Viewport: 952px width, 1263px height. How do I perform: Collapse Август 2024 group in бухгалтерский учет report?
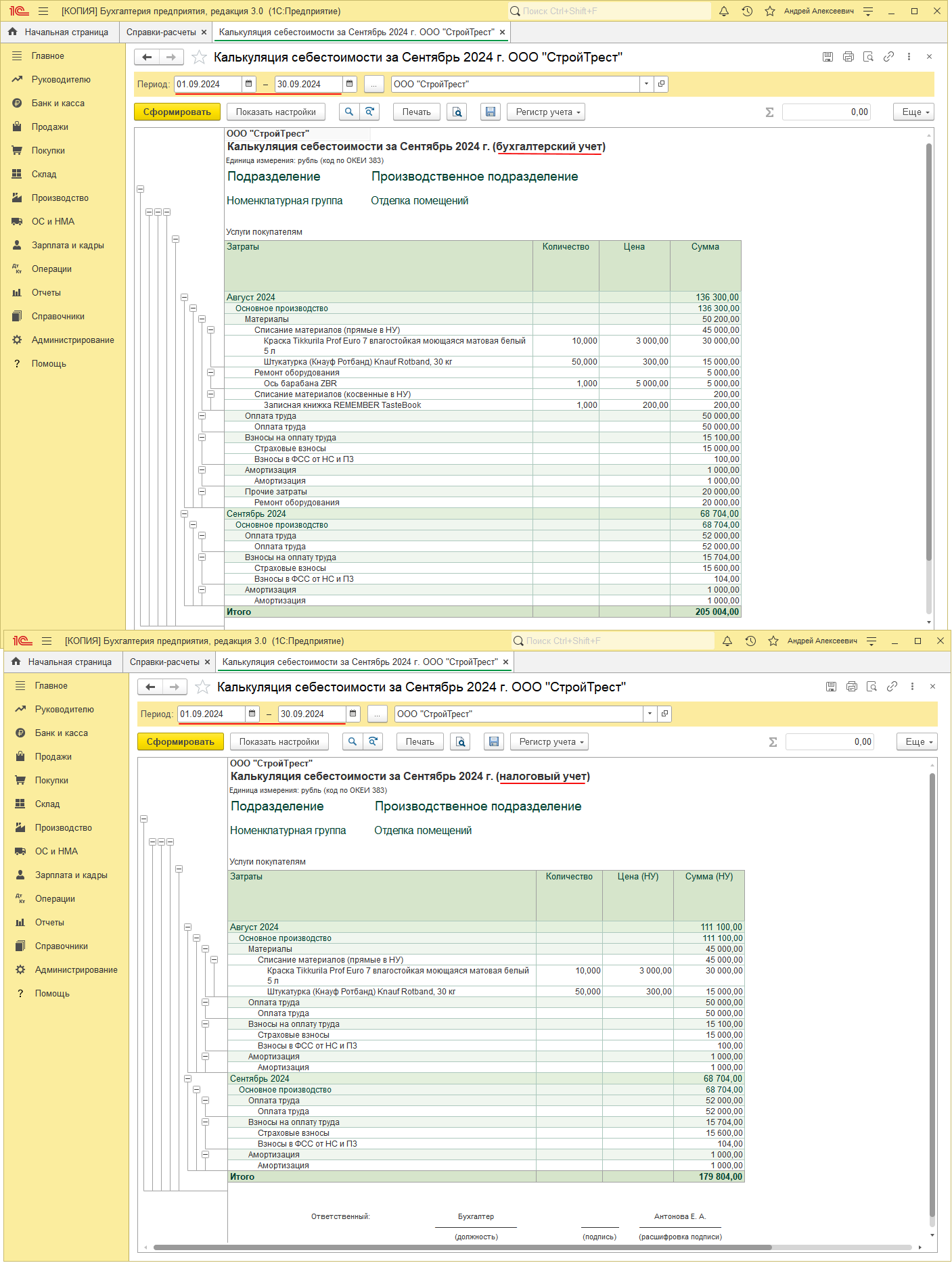pos(184,297)
